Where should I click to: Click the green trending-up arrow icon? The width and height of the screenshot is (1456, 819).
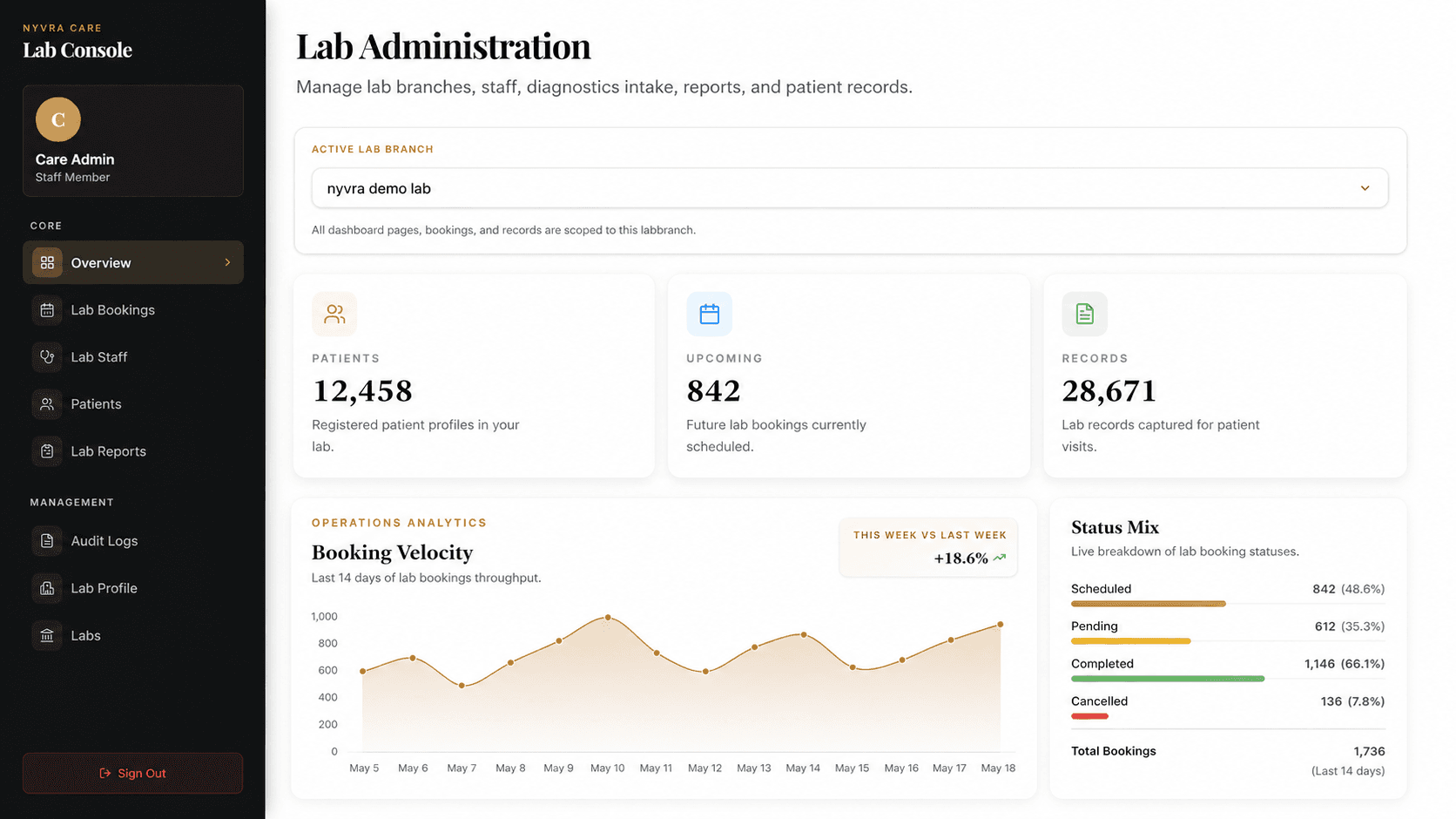coord(1000,558)
